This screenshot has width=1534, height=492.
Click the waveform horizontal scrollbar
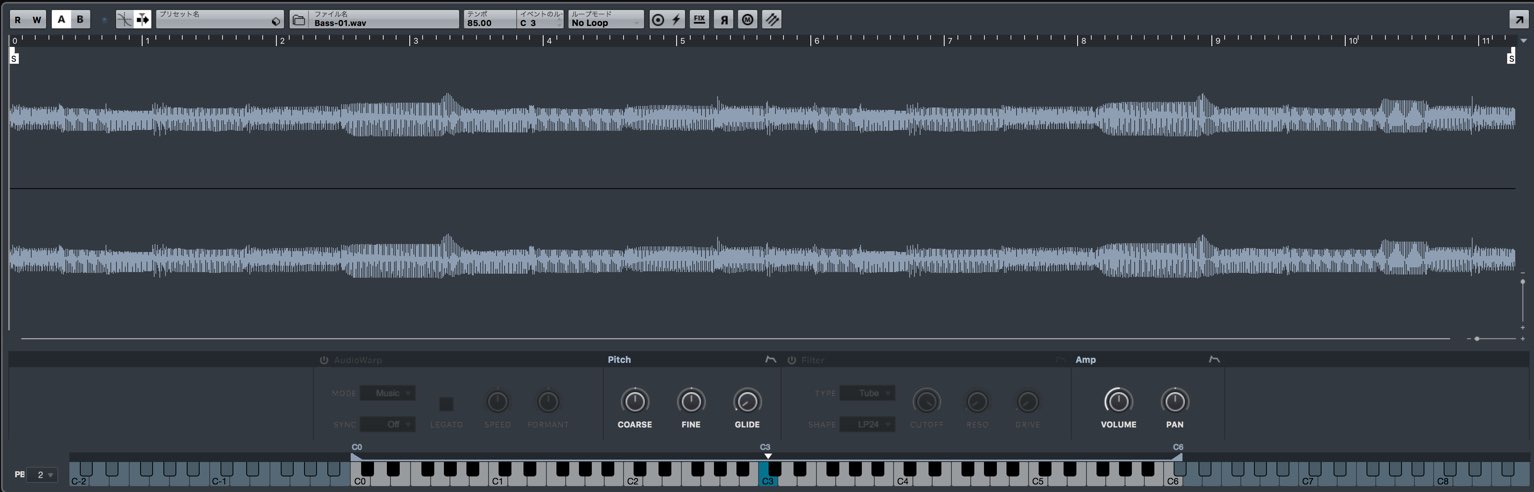(x=735, y=339)
